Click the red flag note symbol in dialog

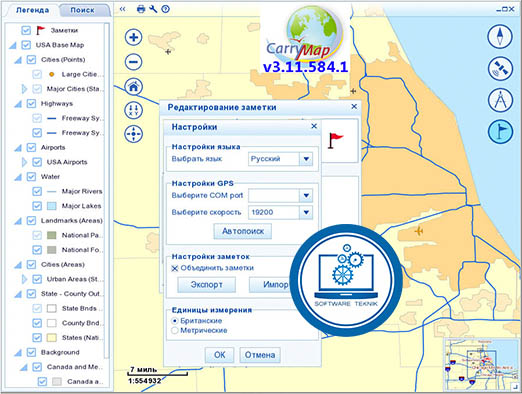click(335, 140)
